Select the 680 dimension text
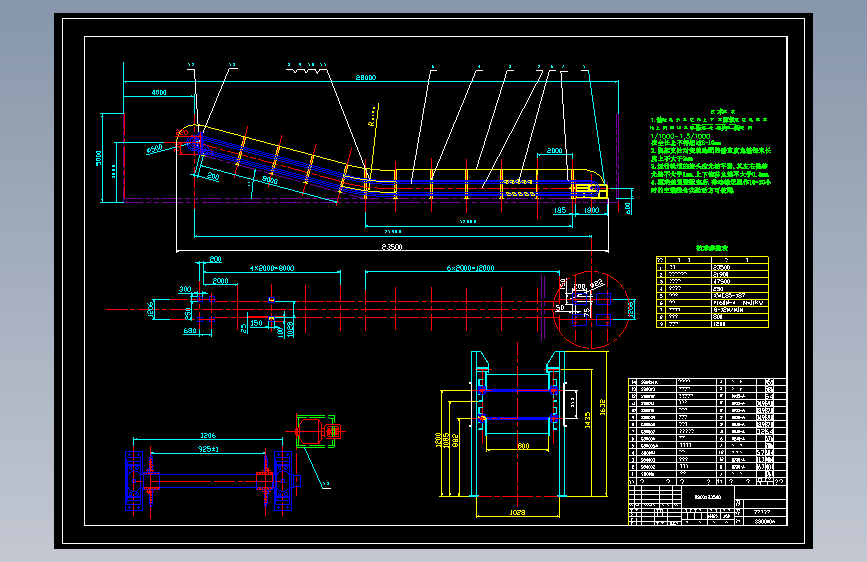Image resolution: width=867 pixels, height=562 pixels. tap(190, 331)
